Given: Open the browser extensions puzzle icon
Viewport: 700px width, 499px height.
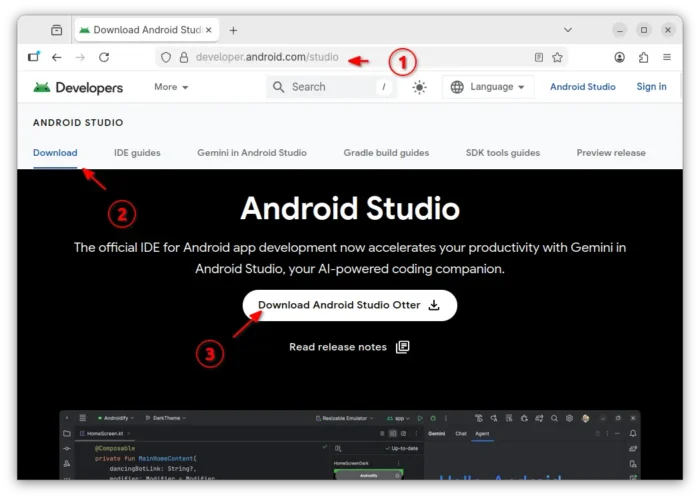Looking at the screenshot, I should click(644, 58).
